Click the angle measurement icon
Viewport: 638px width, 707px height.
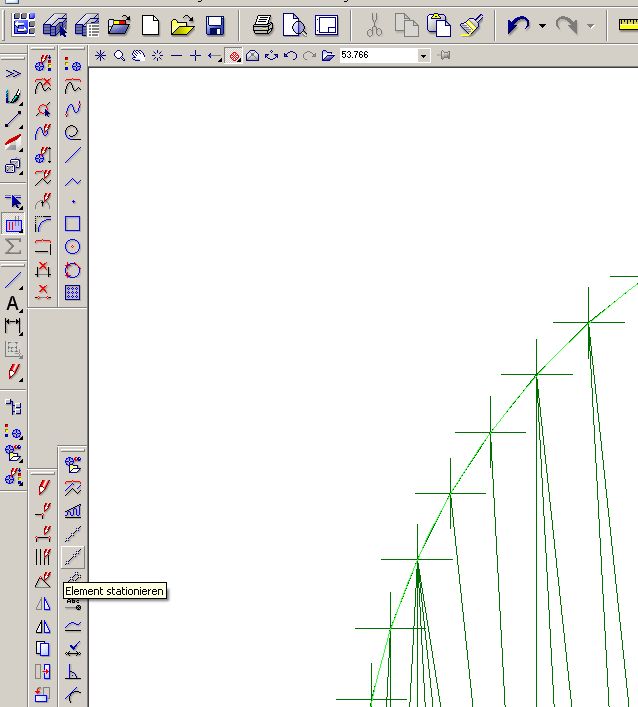point(73,672)
